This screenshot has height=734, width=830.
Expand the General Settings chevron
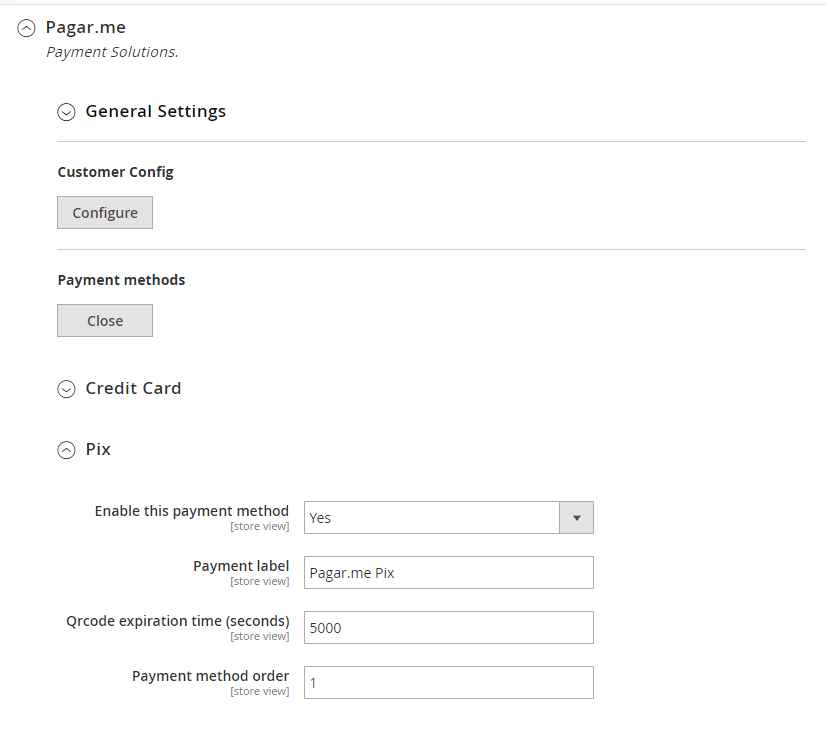point(66,112)
